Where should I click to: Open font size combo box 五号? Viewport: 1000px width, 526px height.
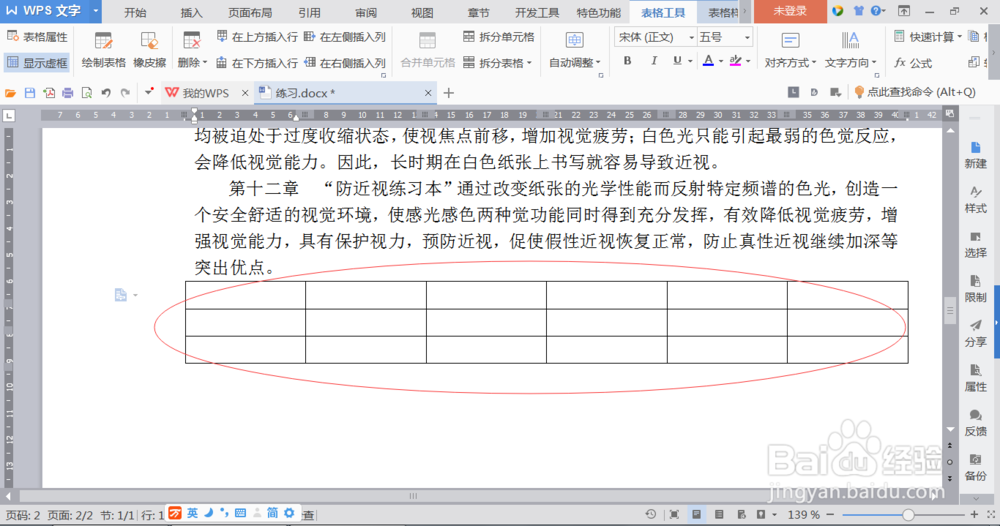[724, 37]
